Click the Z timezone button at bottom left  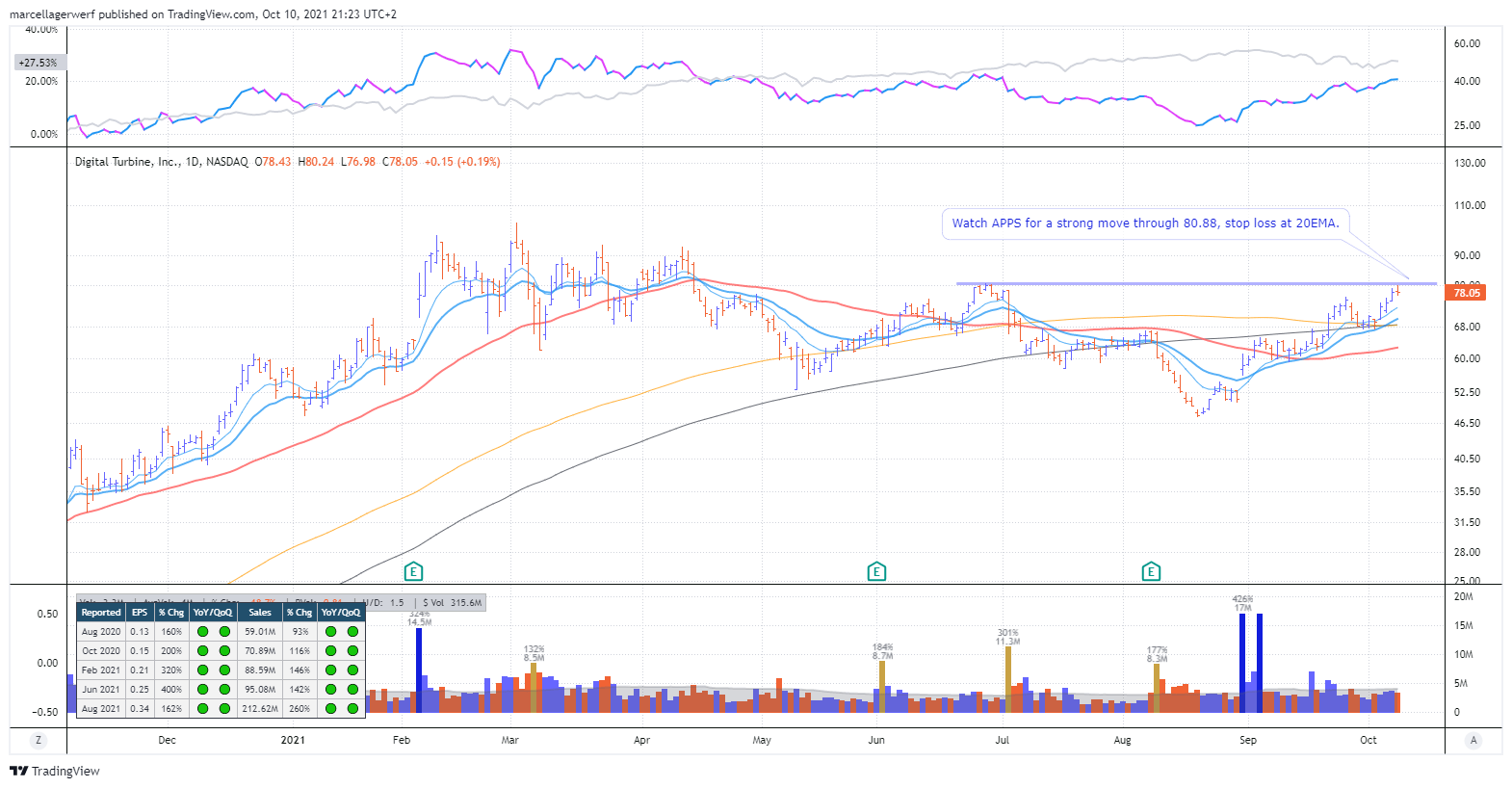pos(39,740)
